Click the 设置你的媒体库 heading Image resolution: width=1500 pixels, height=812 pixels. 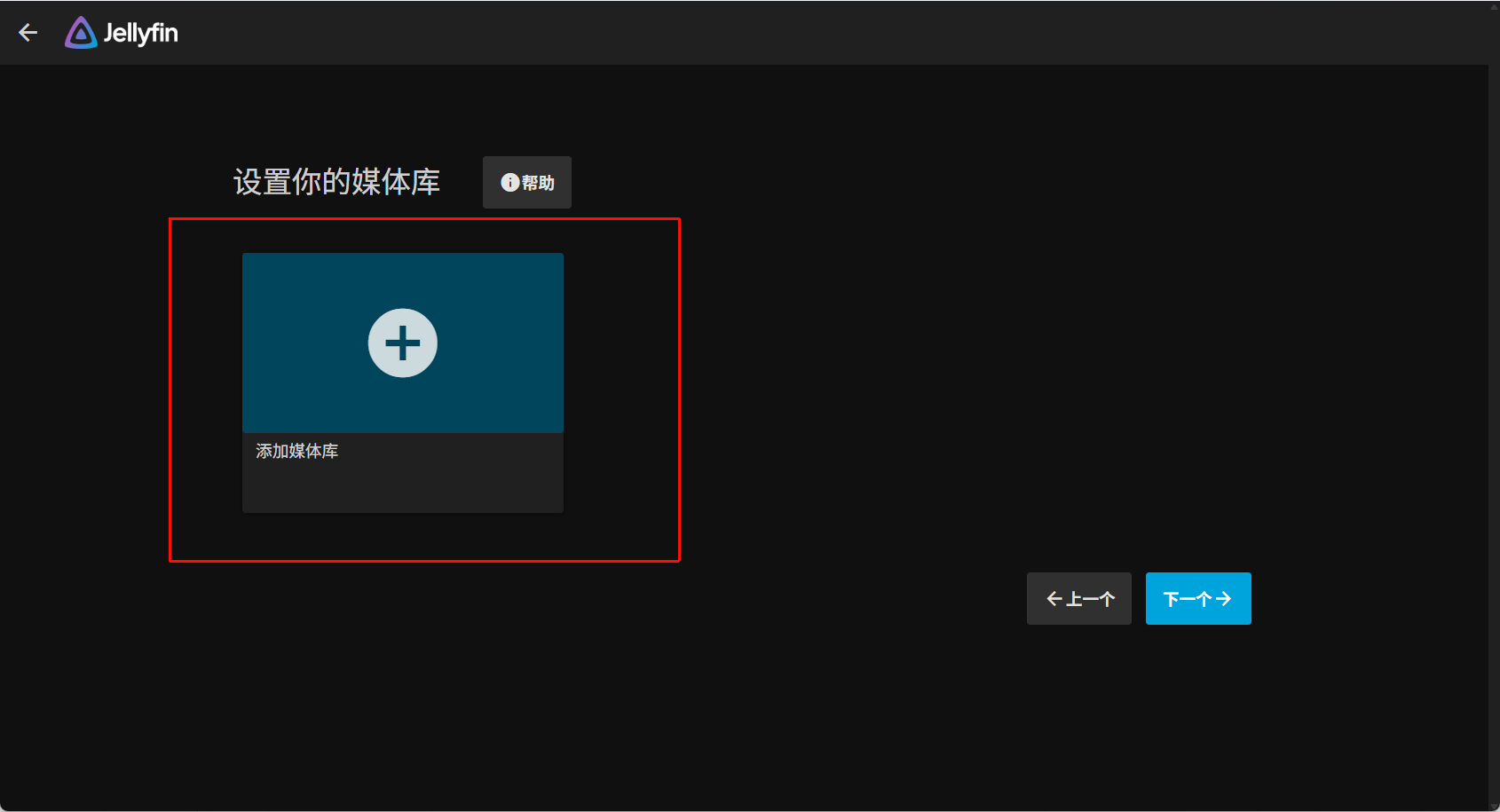336,182
